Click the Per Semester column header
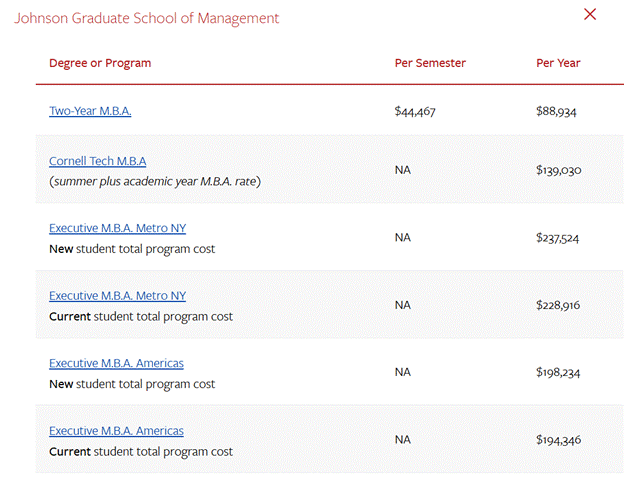Image resolution: width=624 pixels, height=477 pixels. tap(430, 63)
